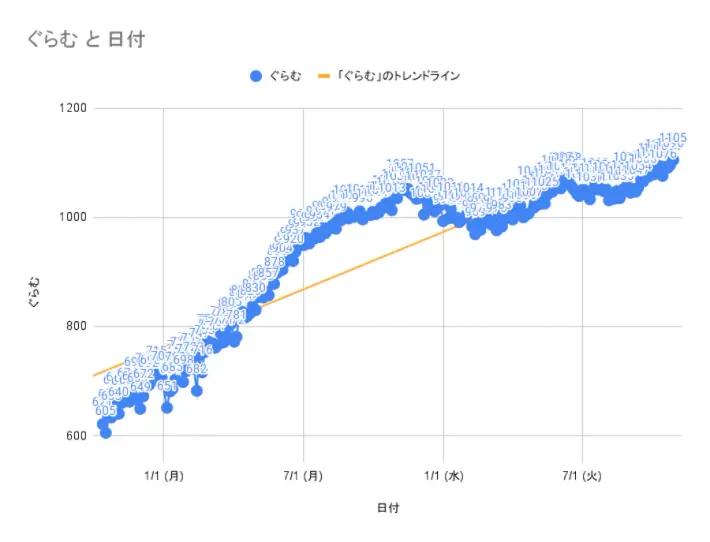The image size is (710, 542).
Task: Select the 600 y-axis tick label
Action: pos(76,435)
